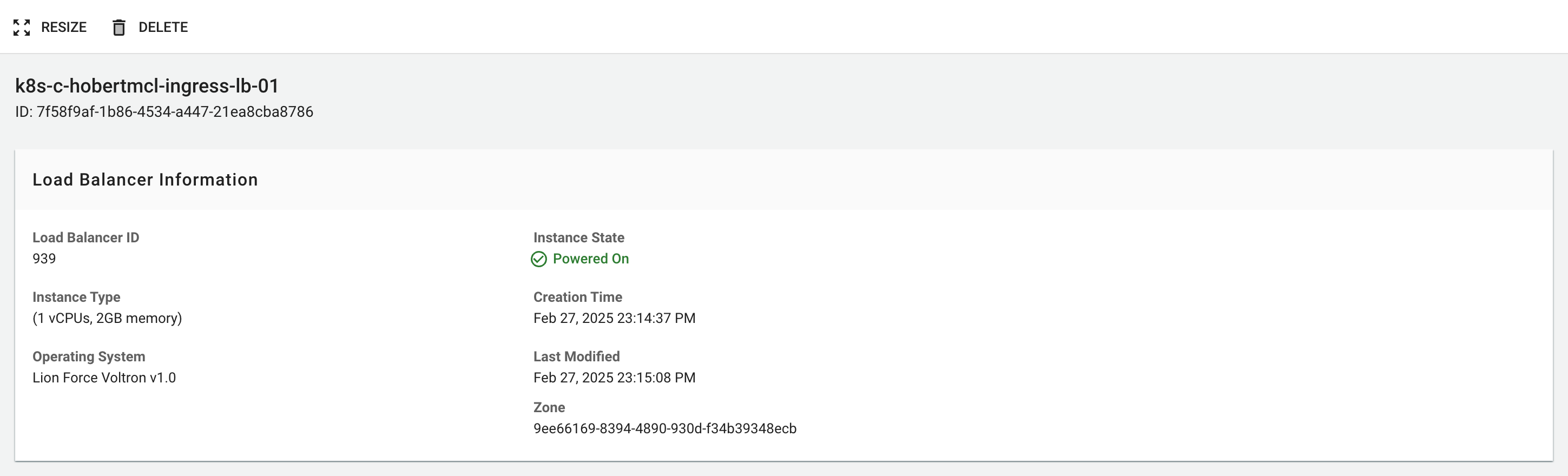1568x476 pixels.
Task: Click the RESIZE button label
Action: (x=64, y=28)
